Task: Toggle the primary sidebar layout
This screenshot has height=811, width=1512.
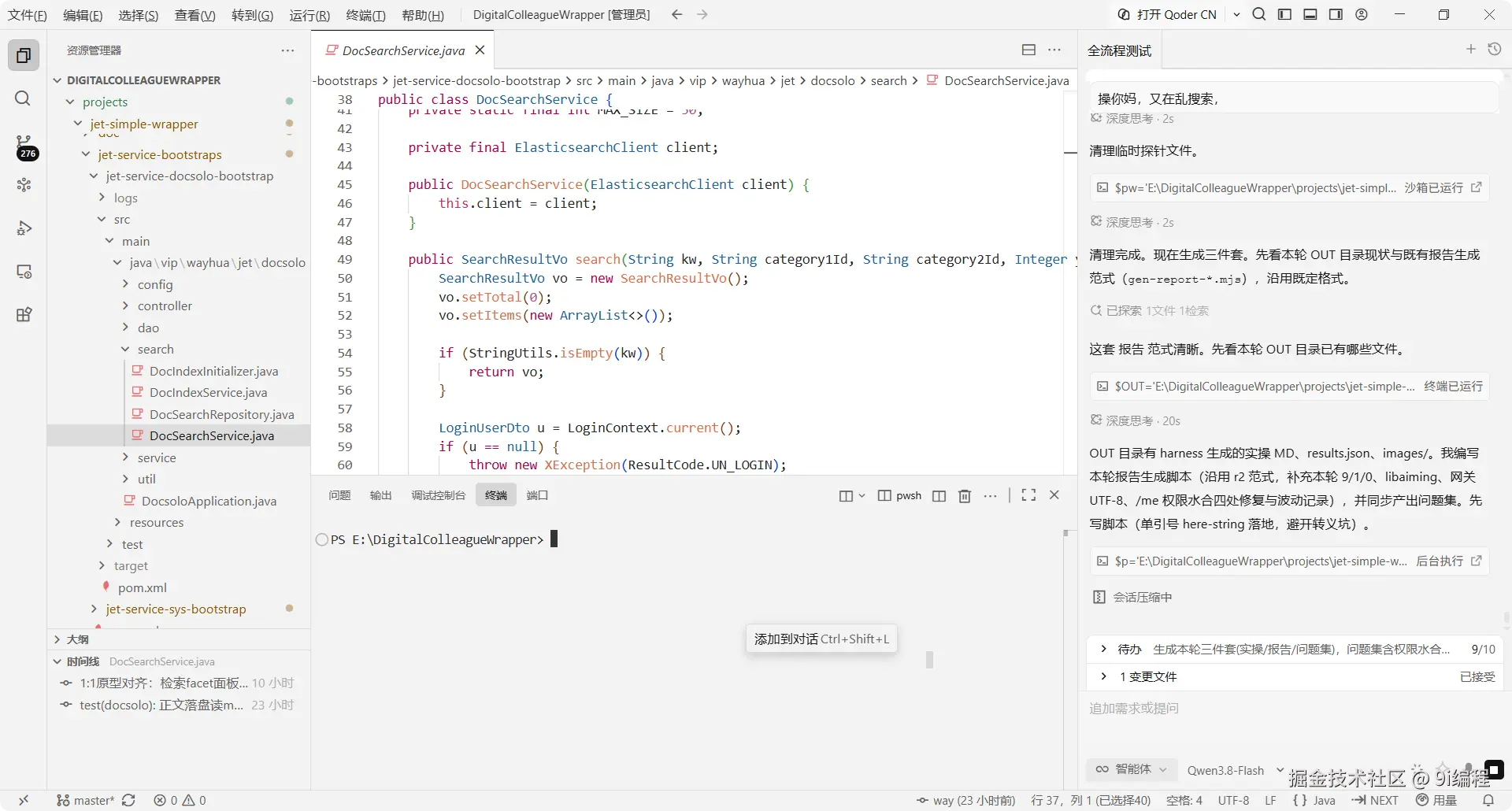Action: pyautogui.click(x=1284, y=14)
